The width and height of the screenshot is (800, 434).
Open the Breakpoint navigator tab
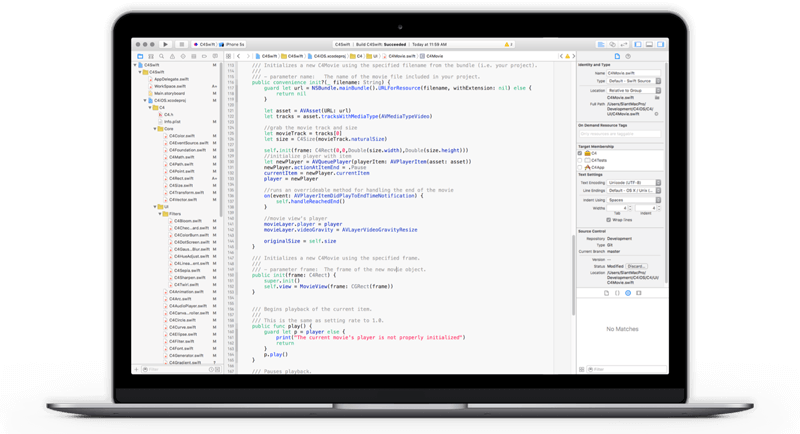tap(204, 56)
